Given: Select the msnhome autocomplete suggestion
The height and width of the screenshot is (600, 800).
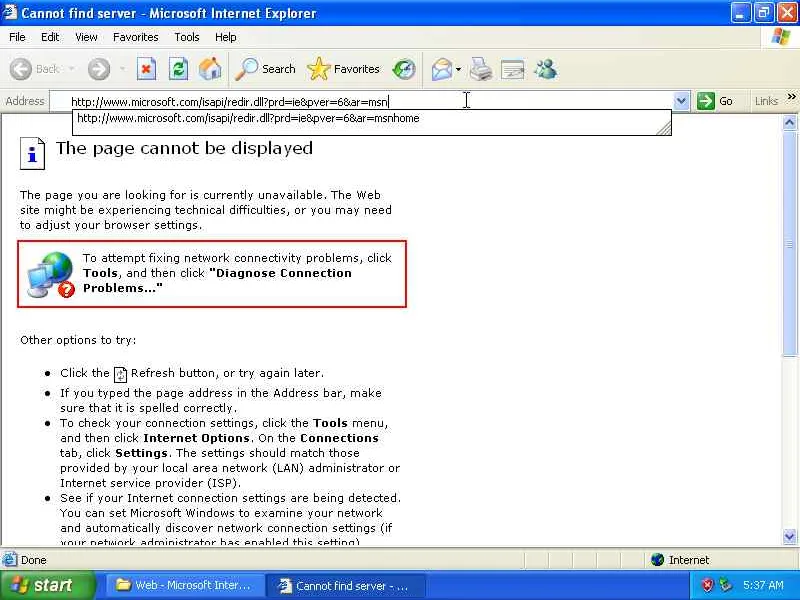Looking at the screenshot, I should [x=371, y=118].
